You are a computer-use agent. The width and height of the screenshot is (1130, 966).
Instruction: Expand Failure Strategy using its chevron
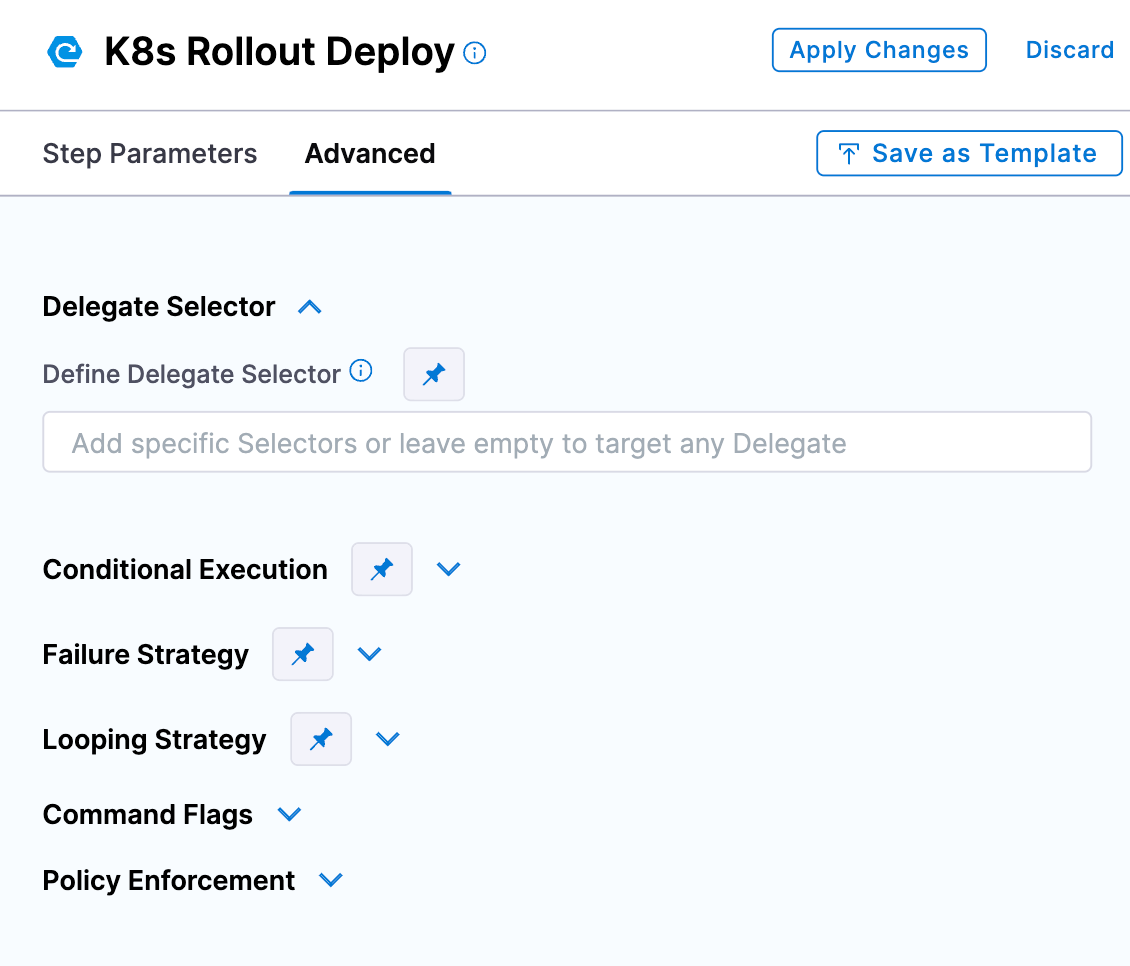(370, 654)
